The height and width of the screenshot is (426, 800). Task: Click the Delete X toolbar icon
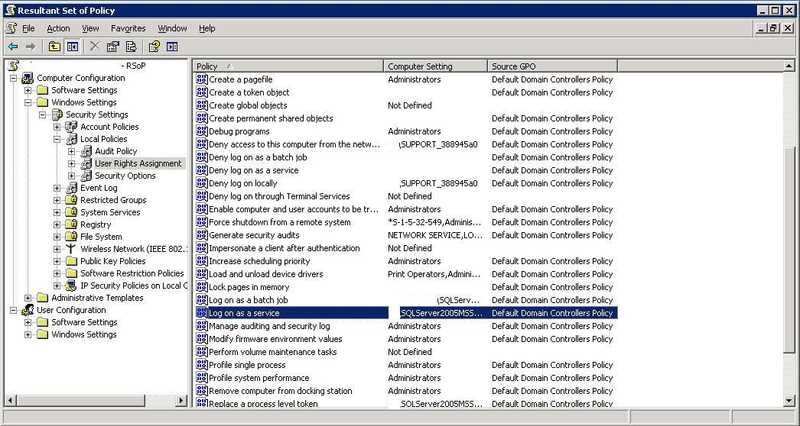point(94,46)
